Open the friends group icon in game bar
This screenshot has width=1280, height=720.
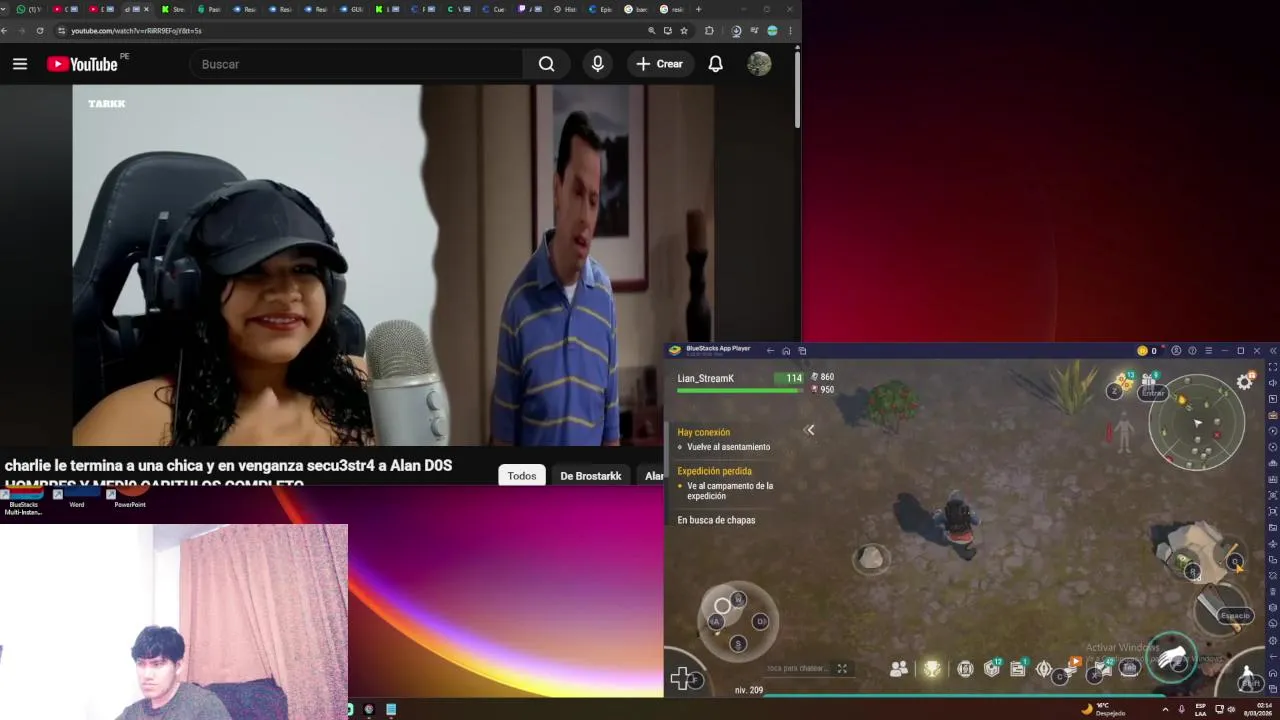coord(899,668)
